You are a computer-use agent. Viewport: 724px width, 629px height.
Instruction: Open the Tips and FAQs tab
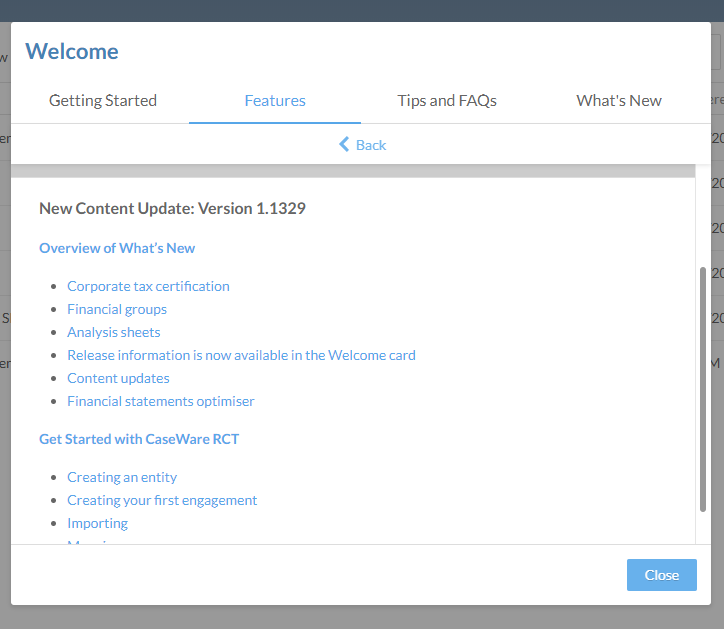click(x=447, y=100)
